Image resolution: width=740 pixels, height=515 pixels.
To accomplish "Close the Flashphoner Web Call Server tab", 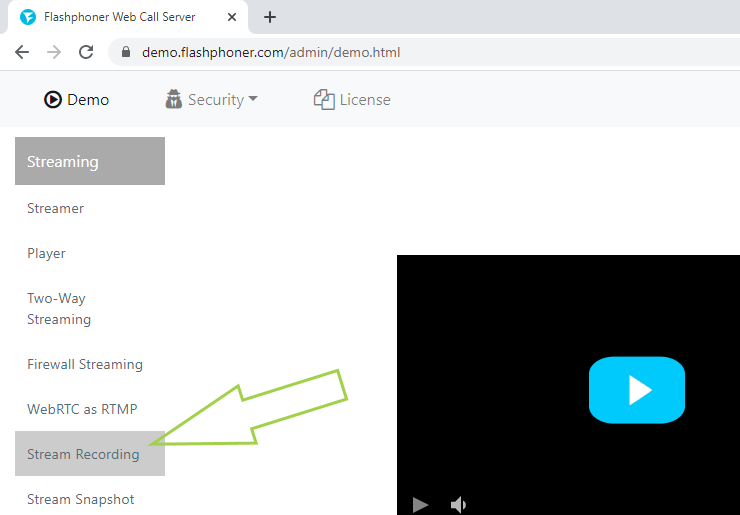I will click(x=232, y=17).
